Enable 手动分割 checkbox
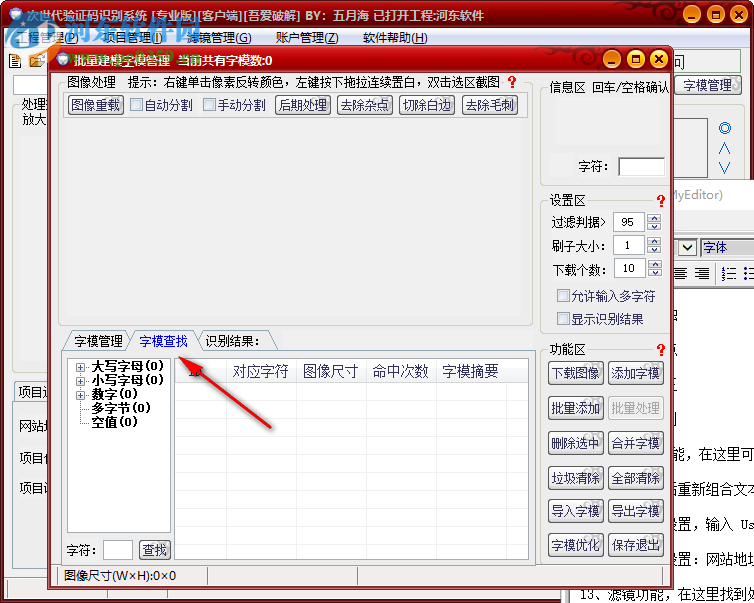The width and height of the screenshot is (754, 603). point(209,105)
